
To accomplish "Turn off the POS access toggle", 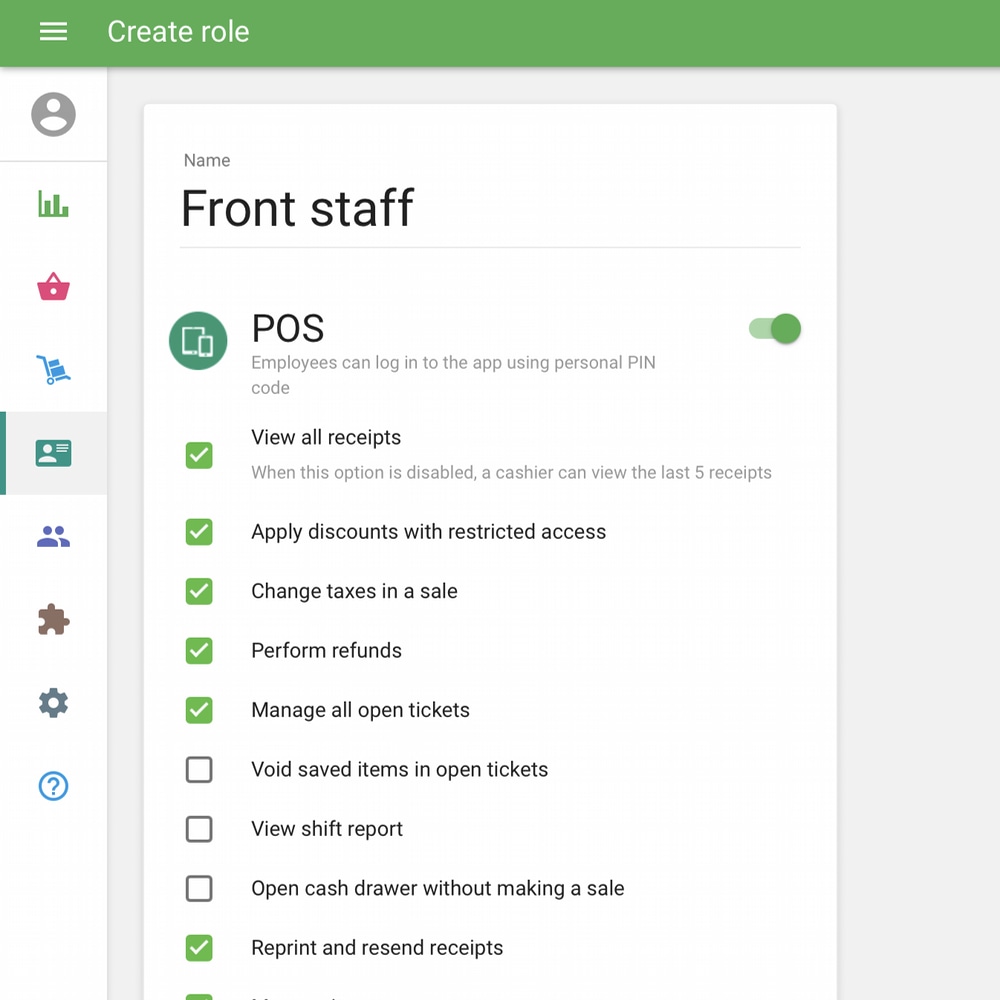I will pos(775,328).
